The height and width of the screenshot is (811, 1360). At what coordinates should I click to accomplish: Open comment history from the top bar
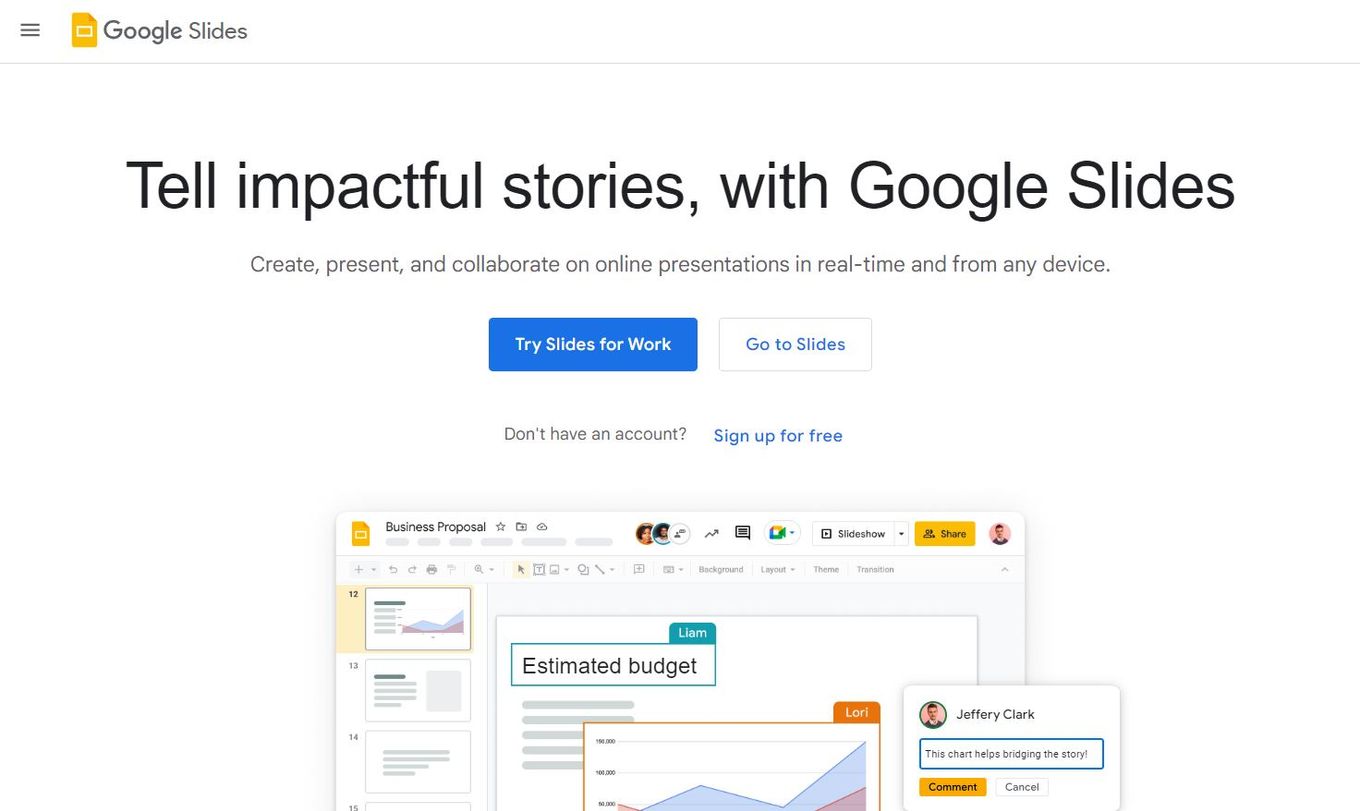[x=742, y=533]
